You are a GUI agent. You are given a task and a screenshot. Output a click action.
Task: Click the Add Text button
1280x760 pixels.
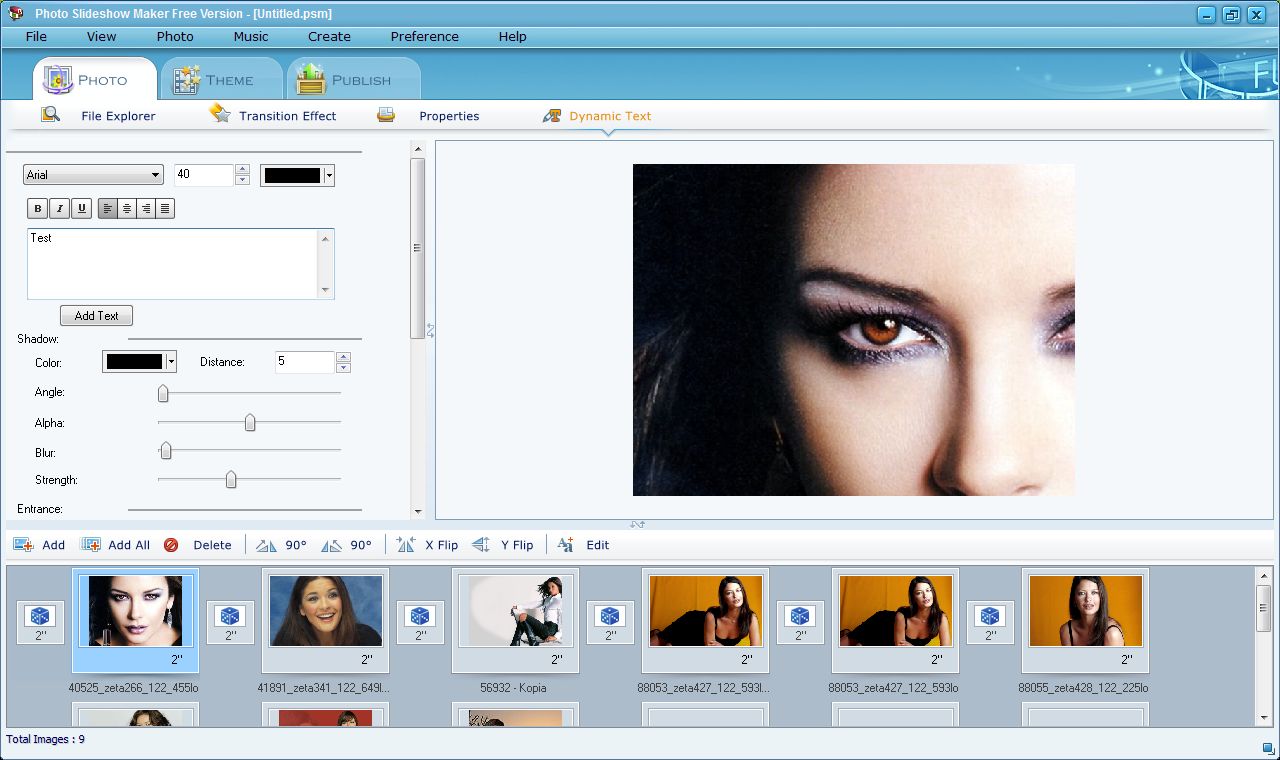[x=96, y=315]
